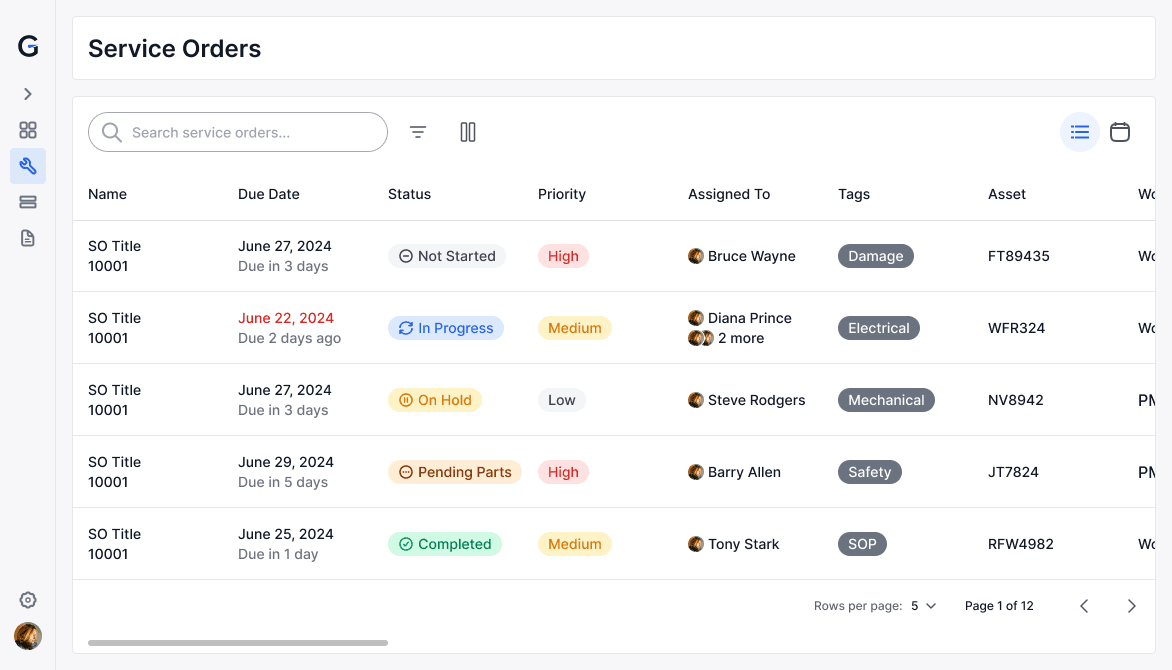The width and height of the screenshot is (1172, 670).
Task: Go to the next page
Action: point(1132,606)
